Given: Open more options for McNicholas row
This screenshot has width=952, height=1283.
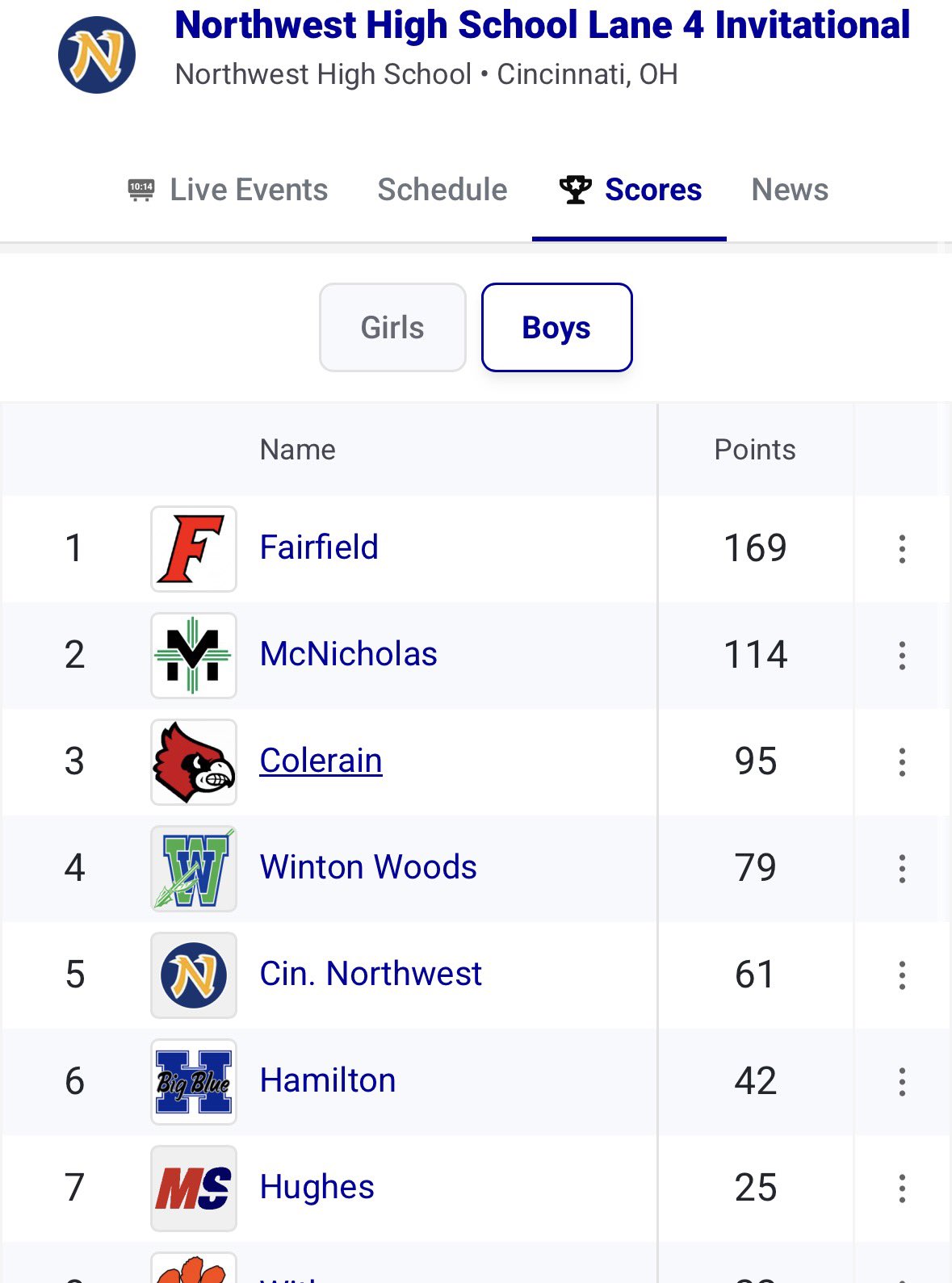Looking at the screenshot, I should (902, 656).
